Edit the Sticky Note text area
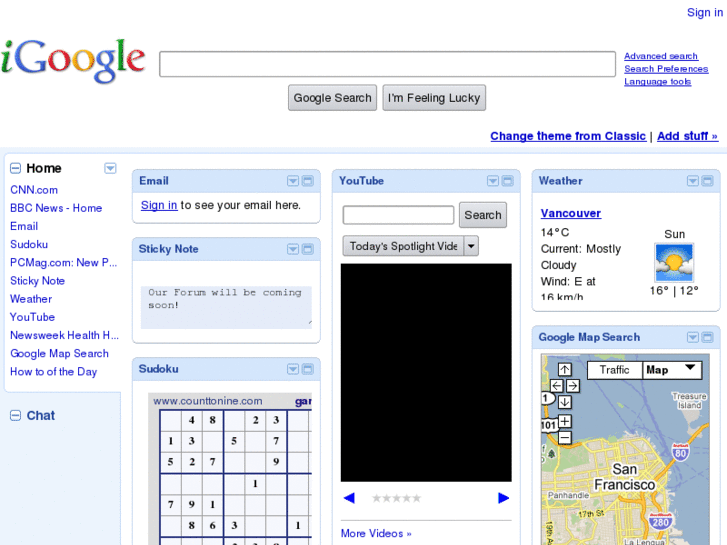Image resolution: width=727 pixels, height=545 pixels. tap(226, 306)
